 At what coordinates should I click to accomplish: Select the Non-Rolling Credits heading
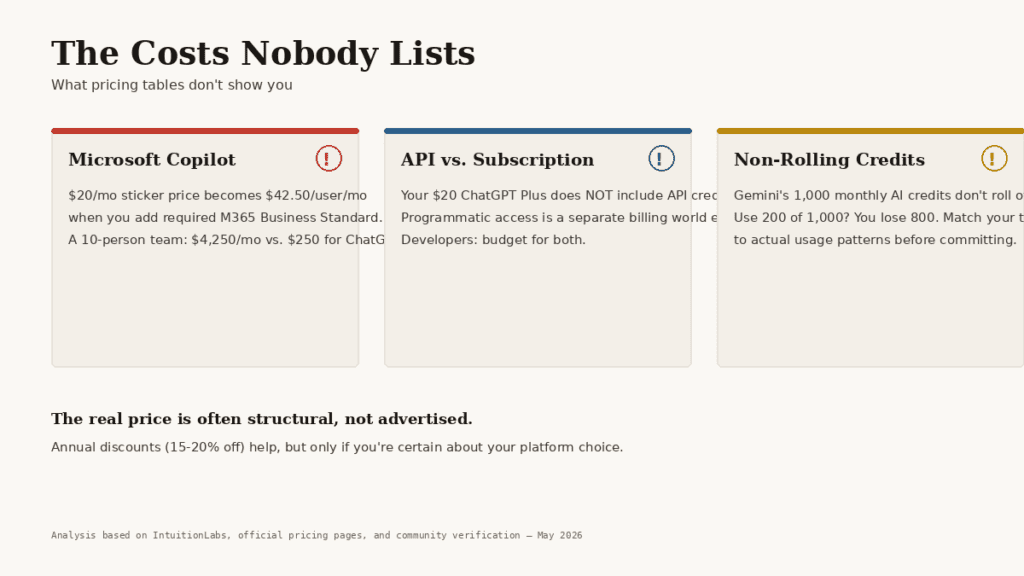pyautogui.click(x=829, y=160)
